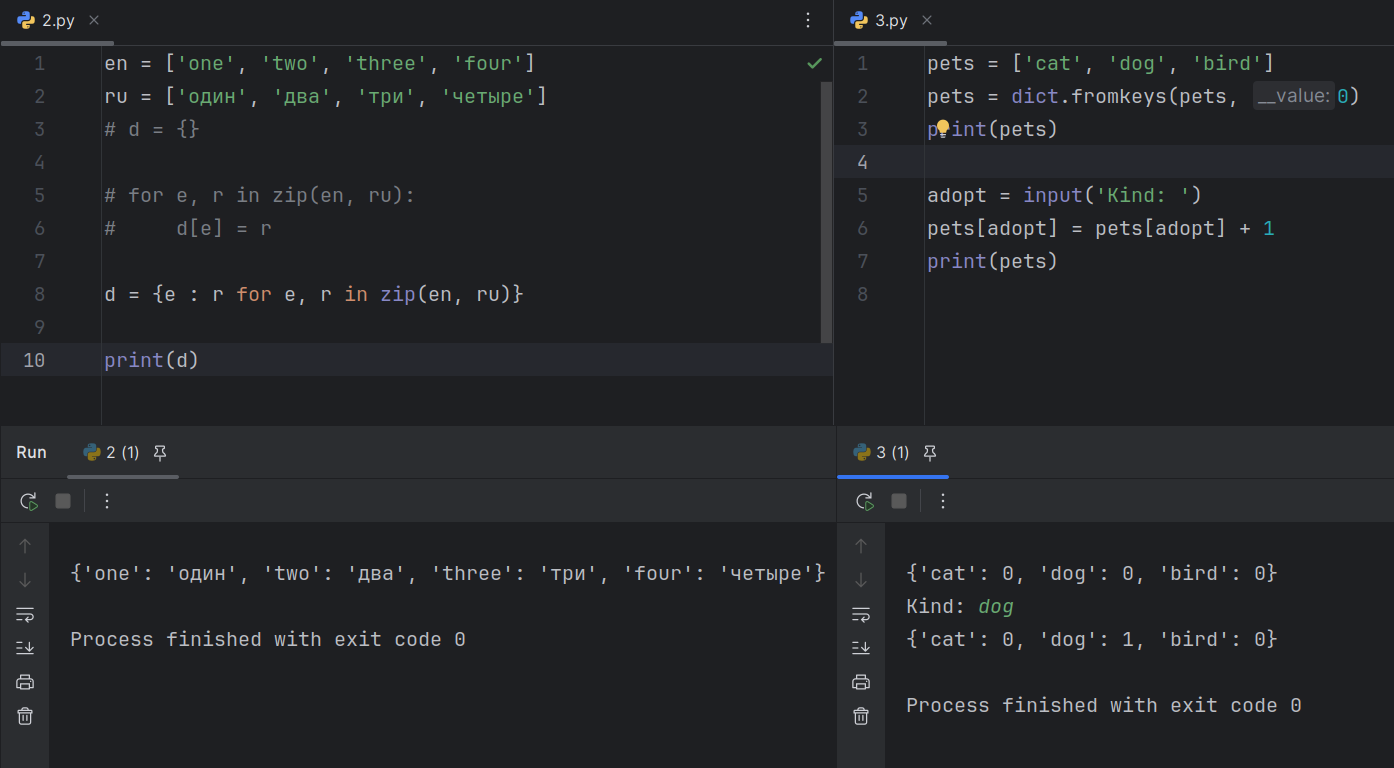This screenshot has height=768, width=1394.
Task: Click the Python file icon on the 2.py tab
Action: point(26,21)
